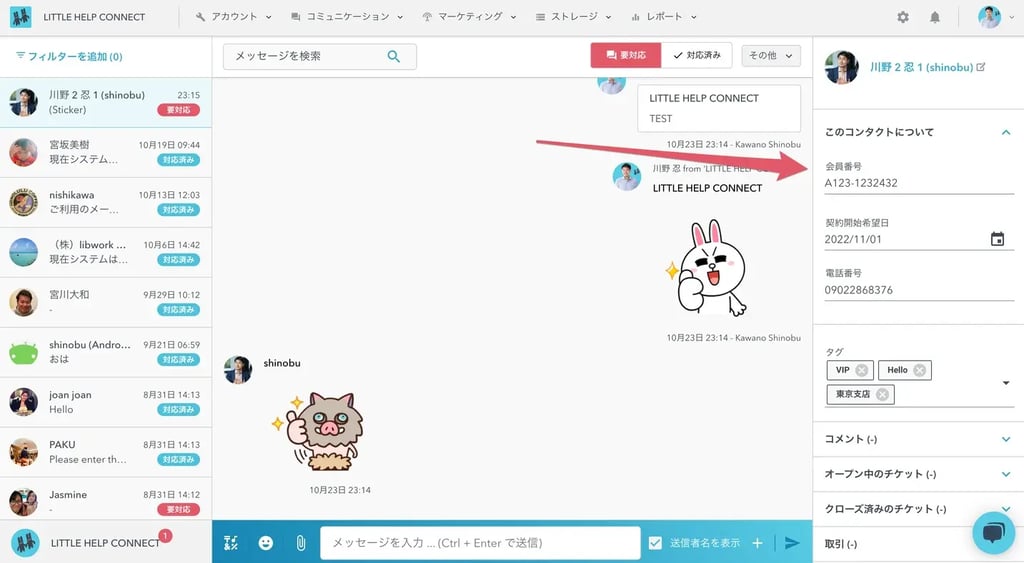The width and height of the screenshot is (1024, 563).
Task: Set the conversation status to 要対応
Action: (x=625, y=56)
